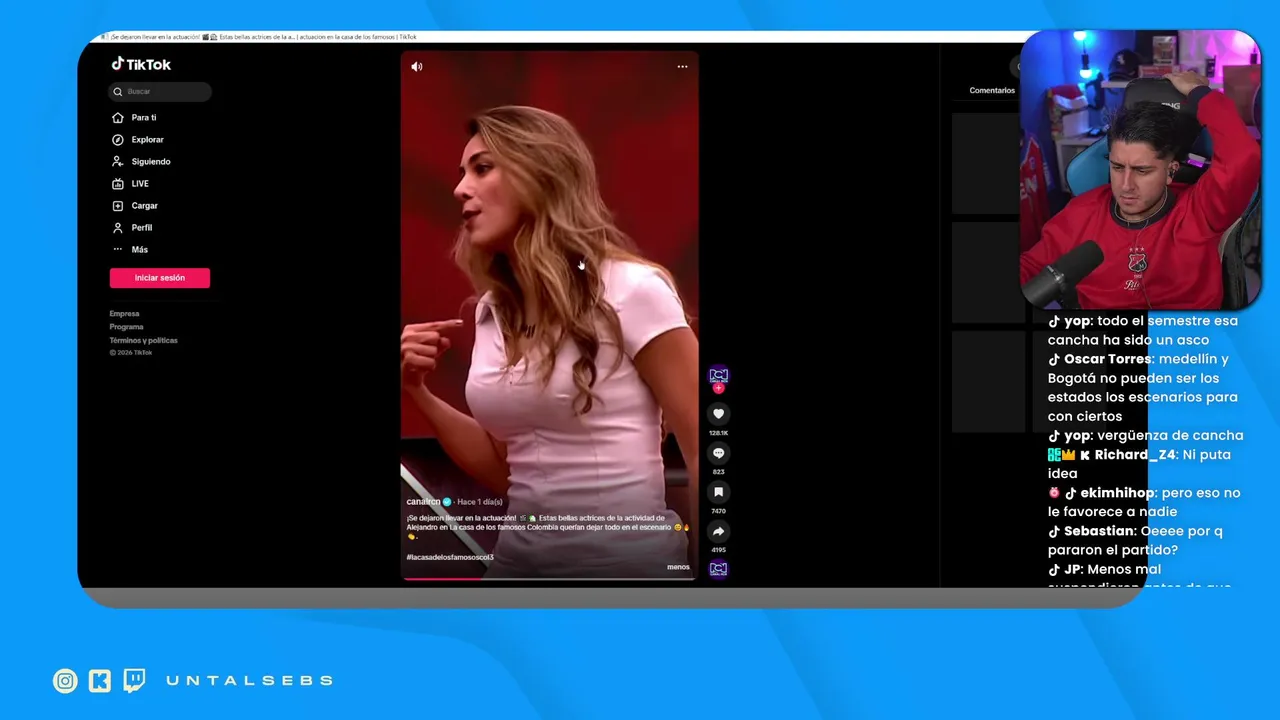This screenshot has height=720, width=1280.
Task: Click the streamer webcam thumbnail
Action: pos(1140,170)
